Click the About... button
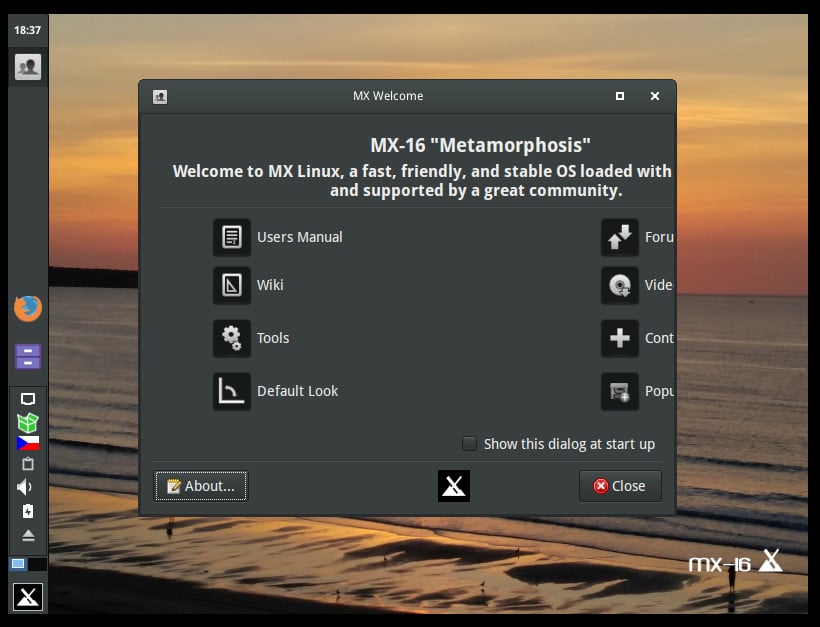The image size is (820, 627). point(201,486)
